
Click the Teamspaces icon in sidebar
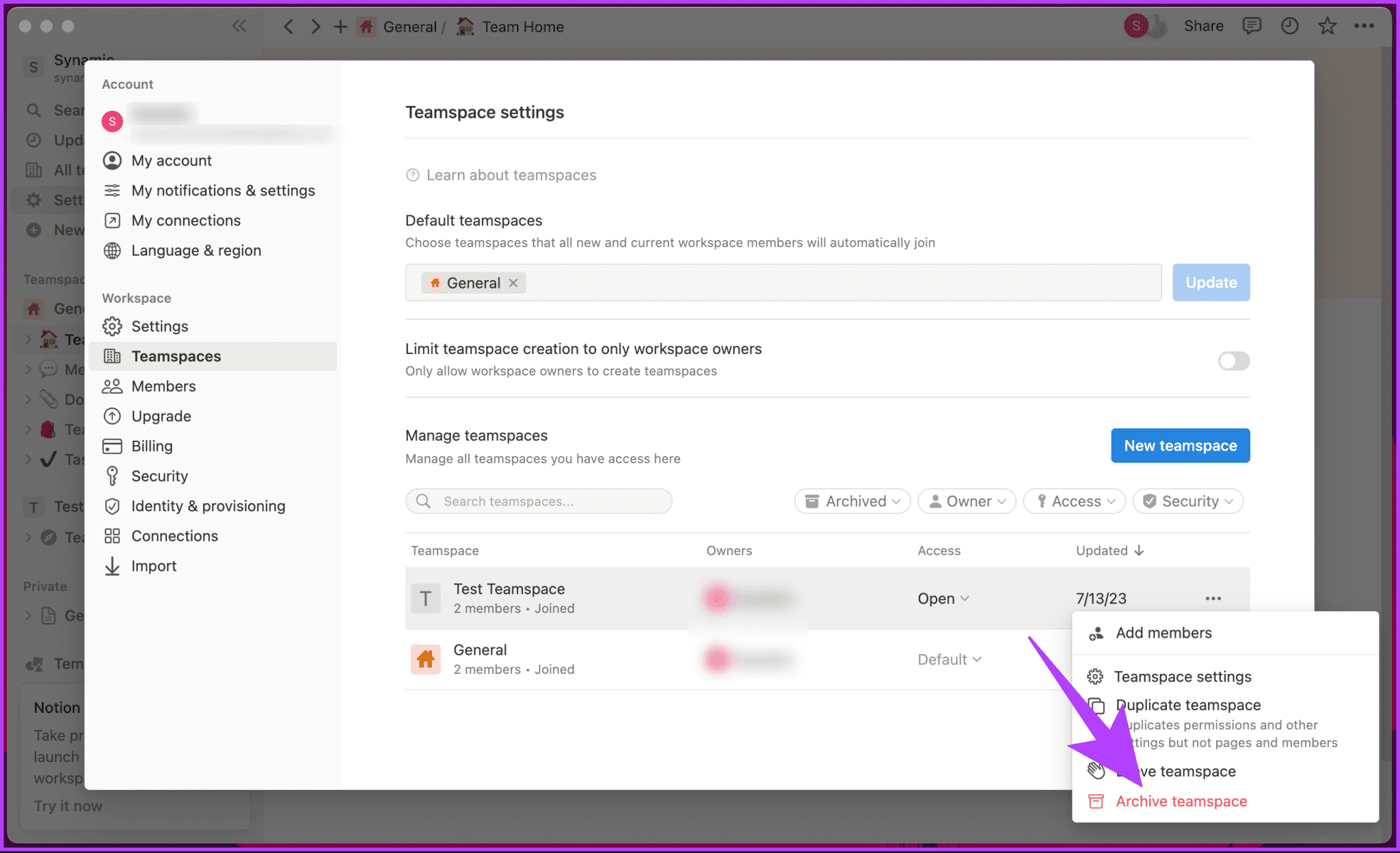(x=113, y=355)
